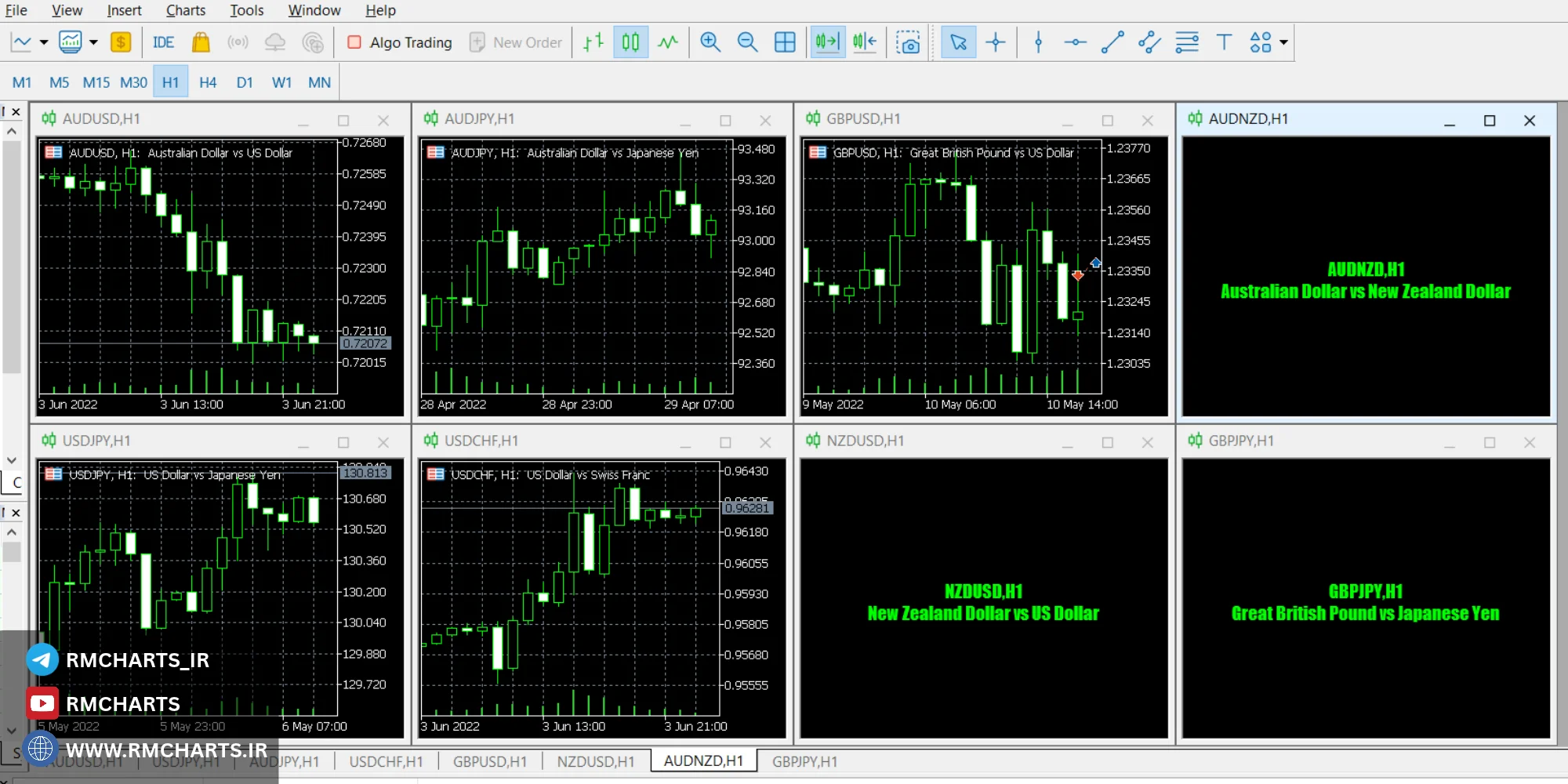The height and width of the screenshot is (784, 1568).
Task: Switch to the GBPJPY,H1 chart tab
Action: coord(804,761)
